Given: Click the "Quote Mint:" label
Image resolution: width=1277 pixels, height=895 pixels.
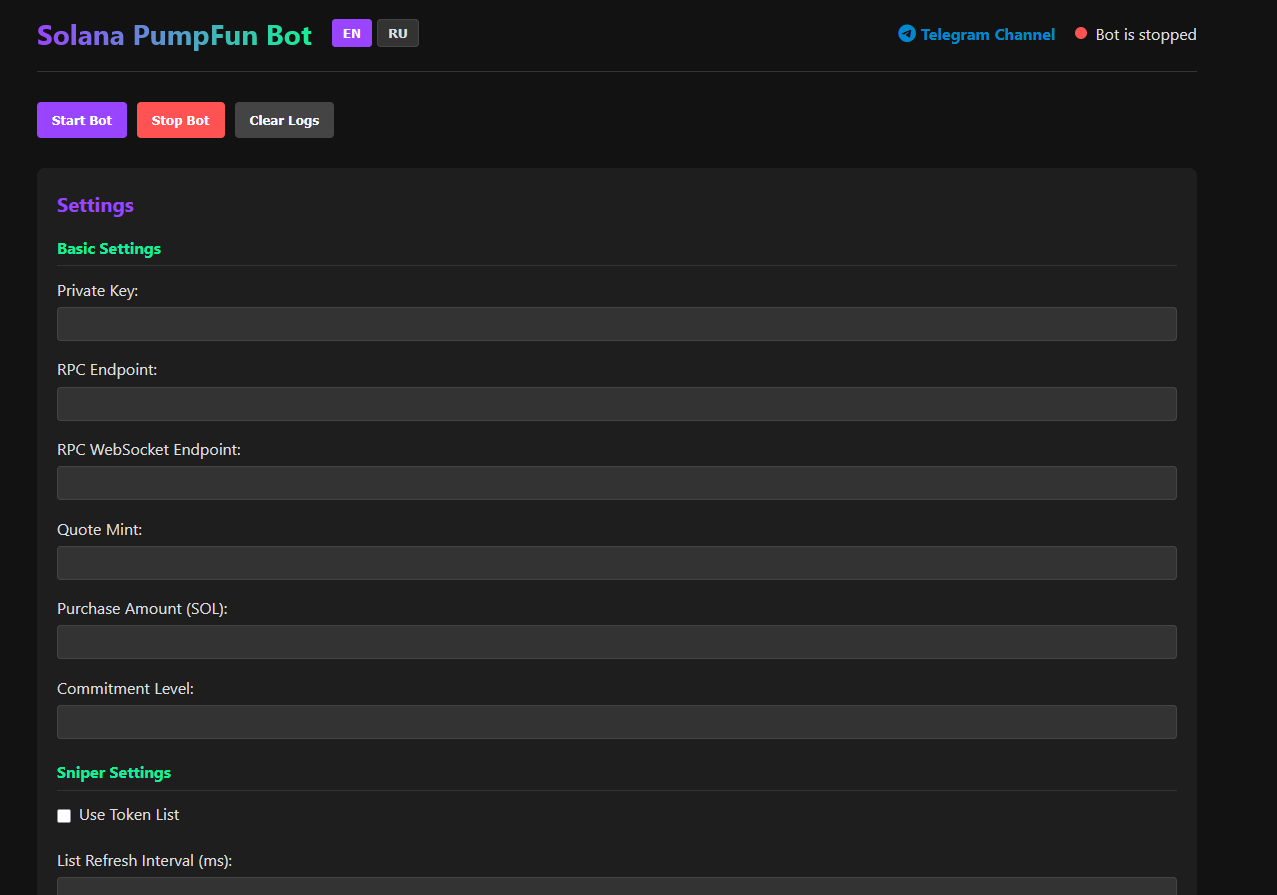Looking at the screenshot, I should pos(100,530).
